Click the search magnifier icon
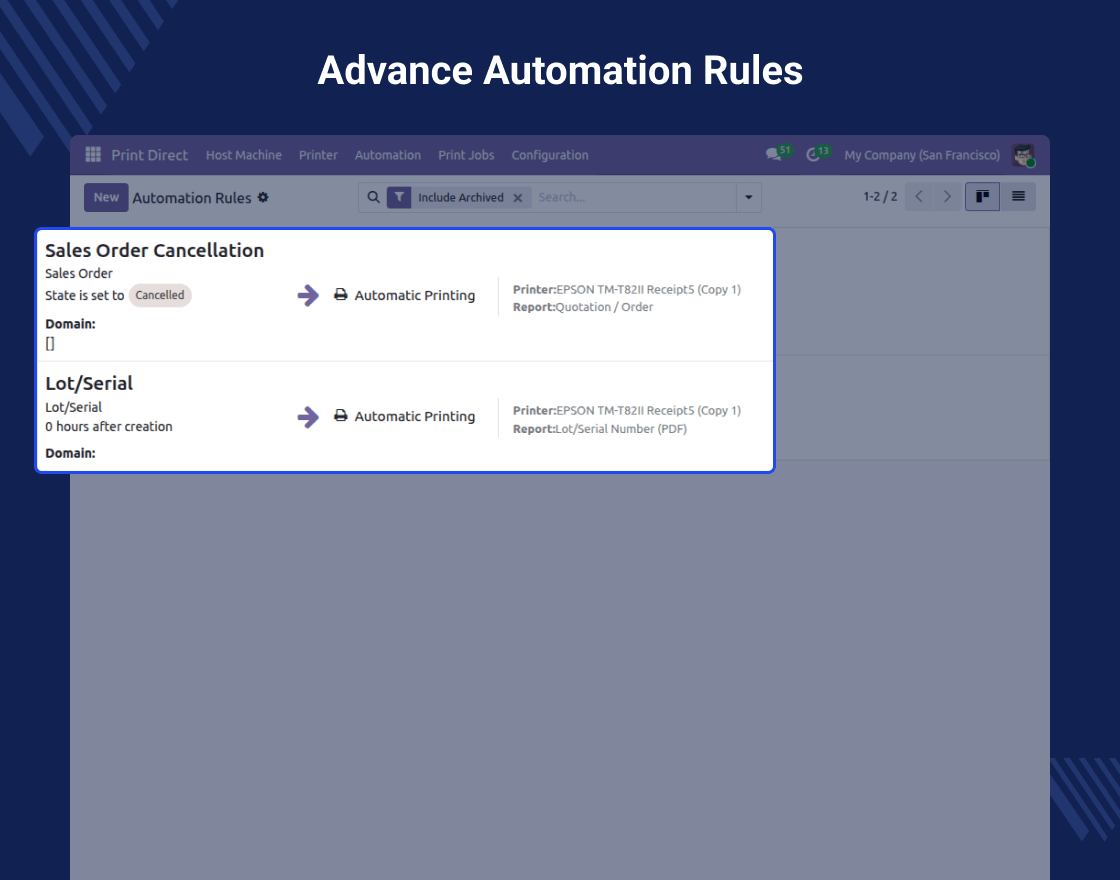 pos(374,198)
